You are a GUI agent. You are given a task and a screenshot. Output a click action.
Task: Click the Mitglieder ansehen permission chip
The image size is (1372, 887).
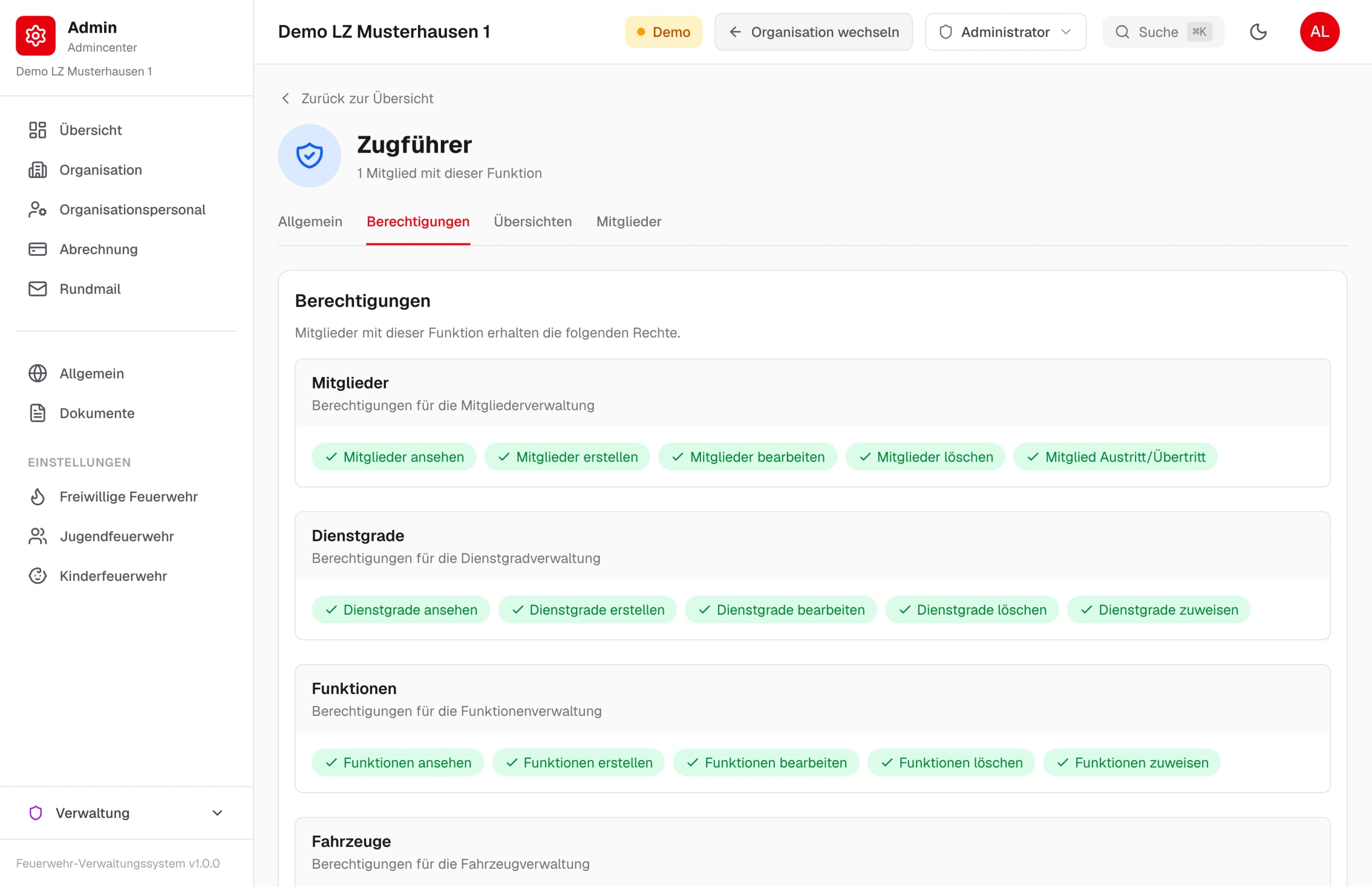(x=394, y=457)
